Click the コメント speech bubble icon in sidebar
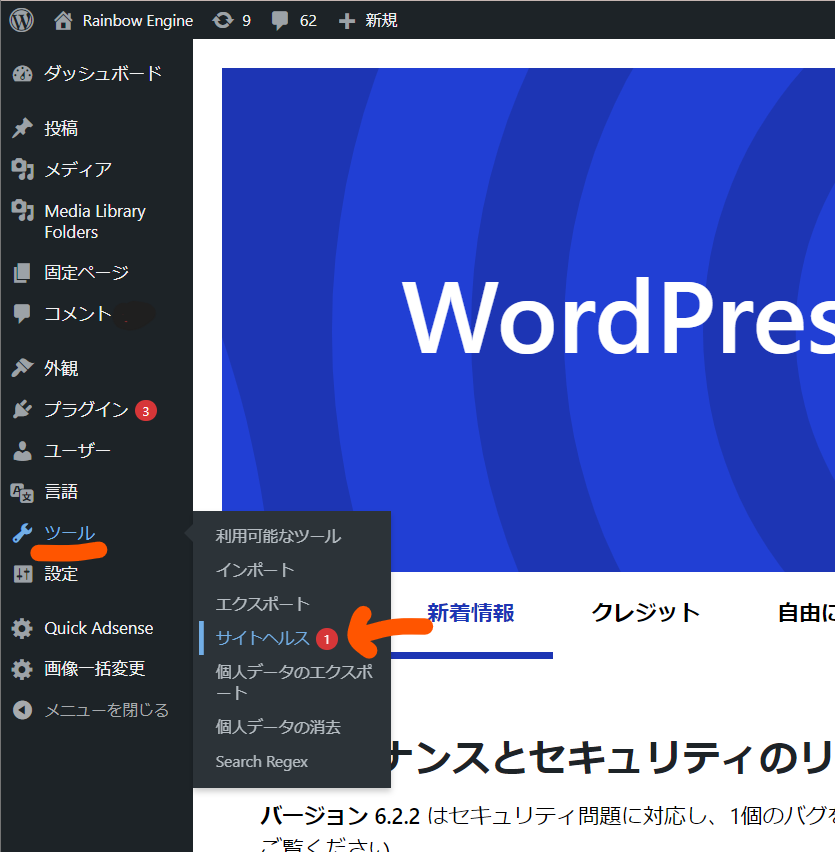The width and height of the screenshot is (835, 852). [x=22, y=314]
